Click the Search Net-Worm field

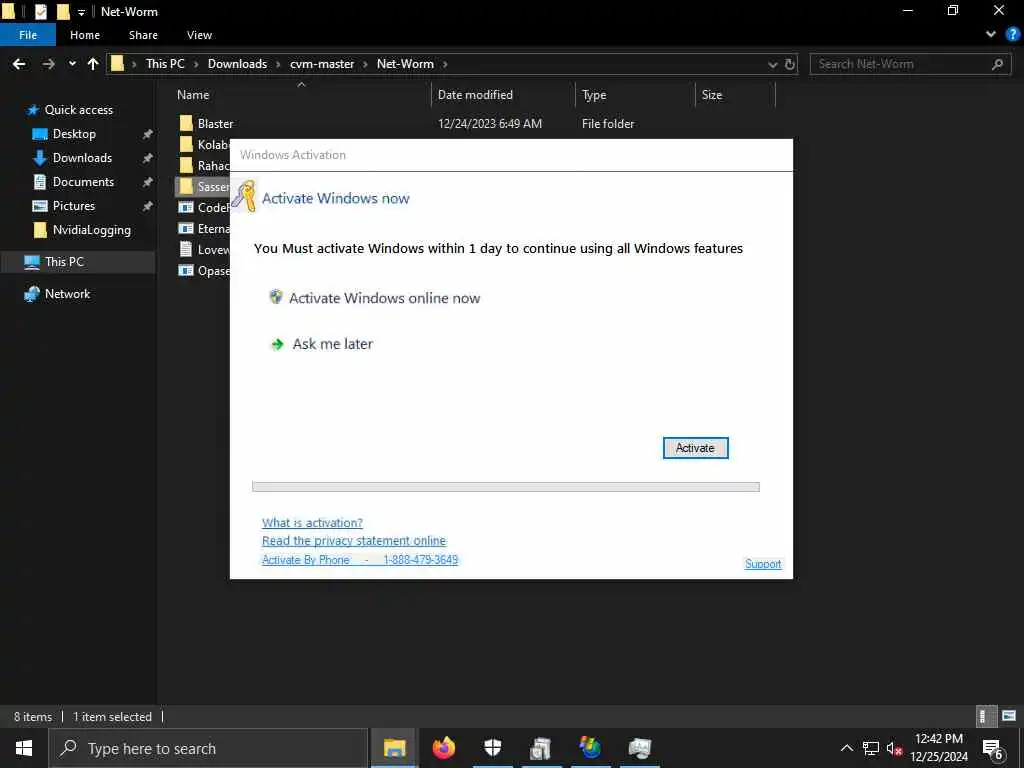click(910, 64)
